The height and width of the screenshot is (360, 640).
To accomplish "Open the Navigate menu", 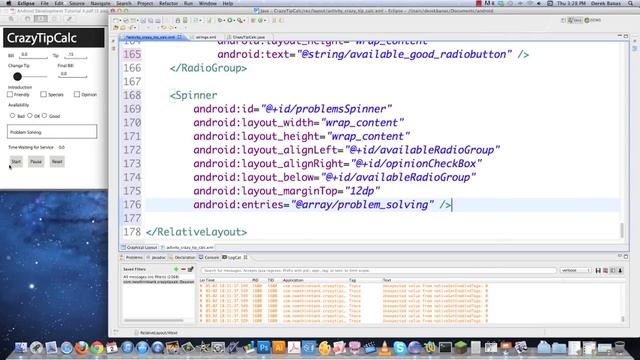I will 100,3.
